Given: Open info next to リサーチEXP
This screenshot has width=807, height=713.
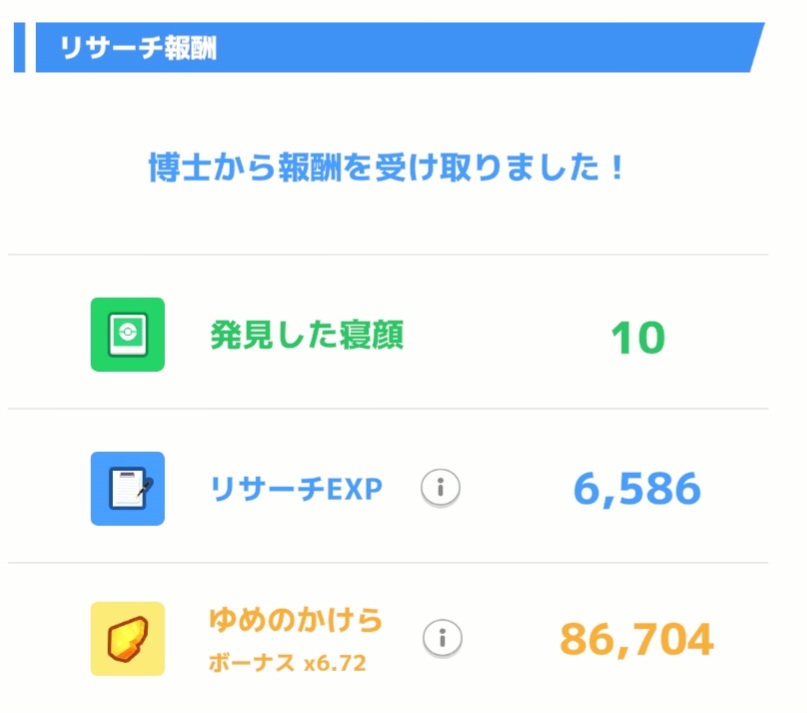Looking at the screenshot, I should 440,488.
